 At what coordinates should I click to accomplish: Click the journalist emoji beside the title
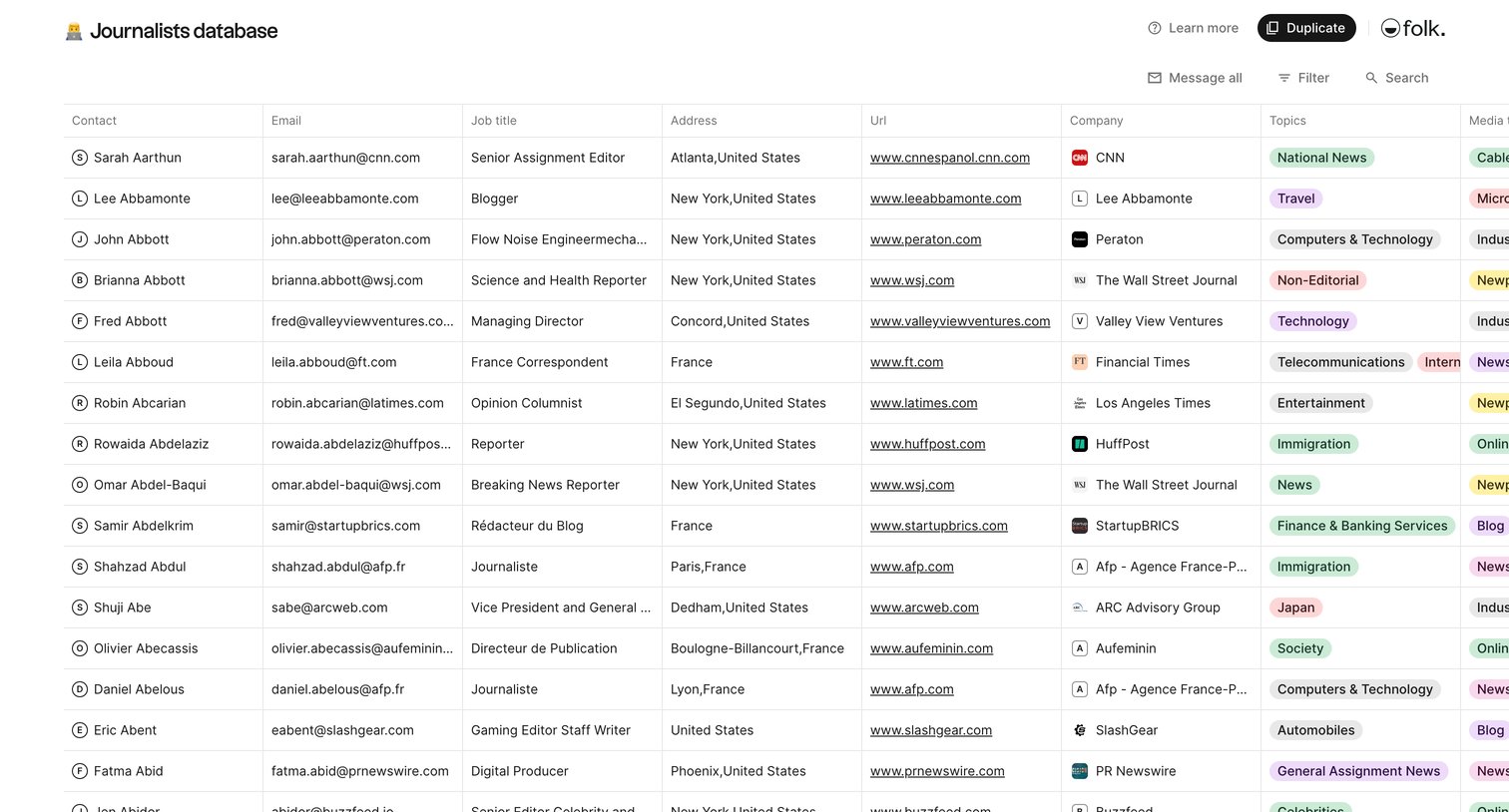74,31
